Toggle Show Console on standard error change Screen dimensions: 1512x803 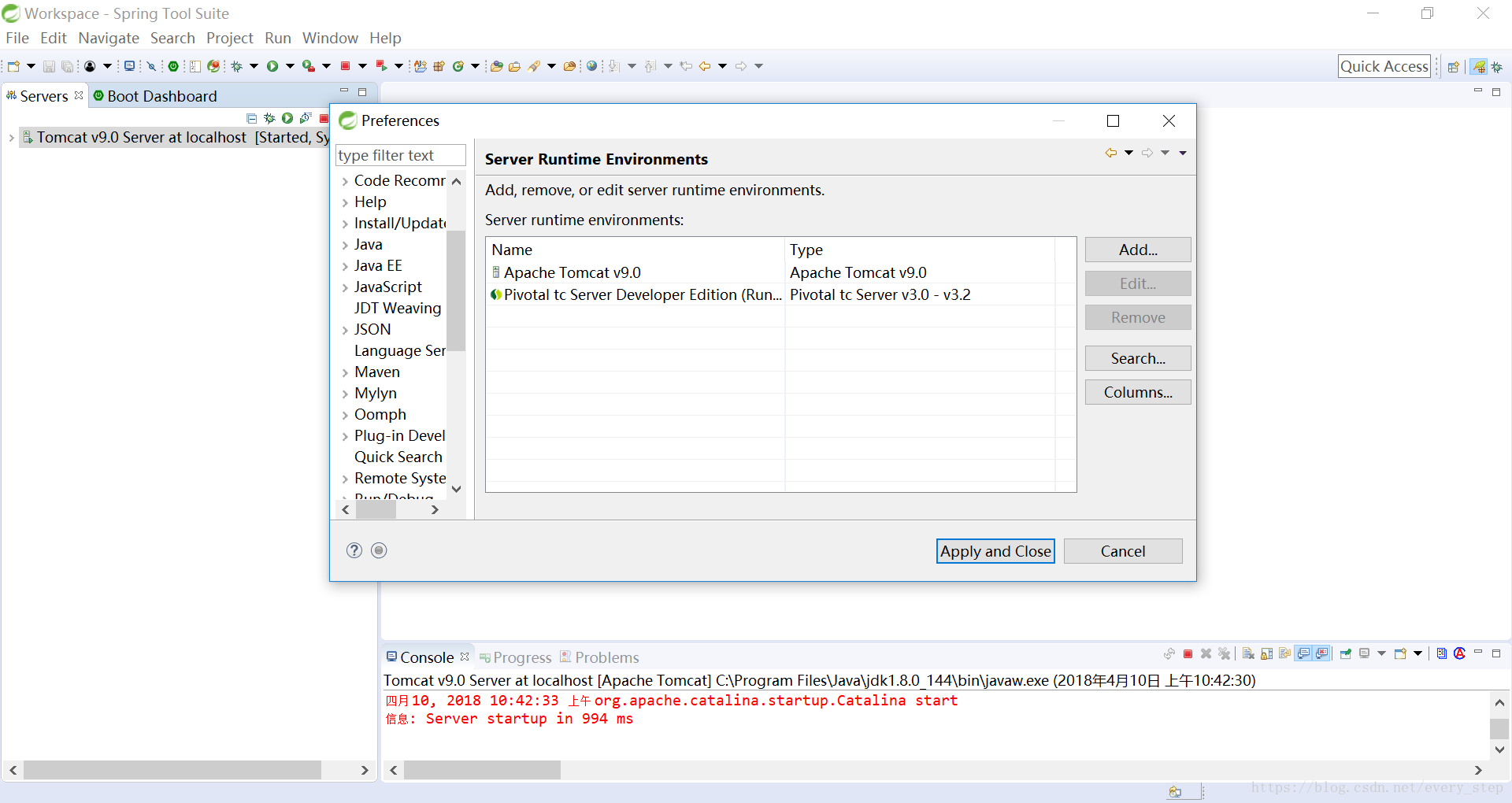coord(1322,653)
